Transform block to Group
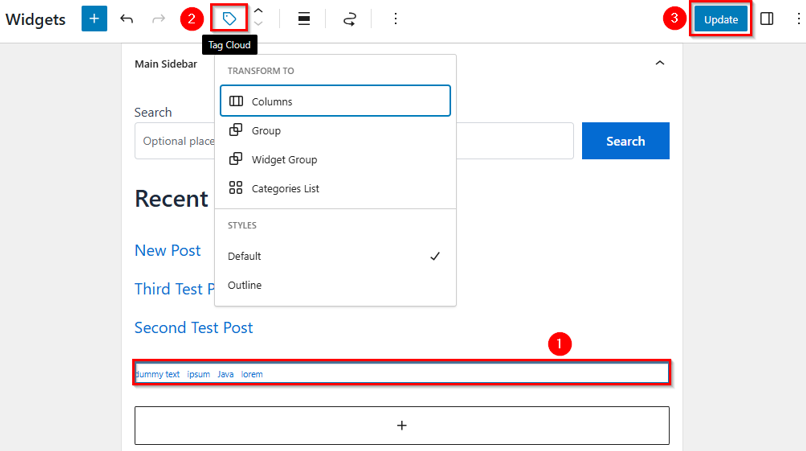Image resolution: width=806 pixels, height=451 pixels. 335,131
